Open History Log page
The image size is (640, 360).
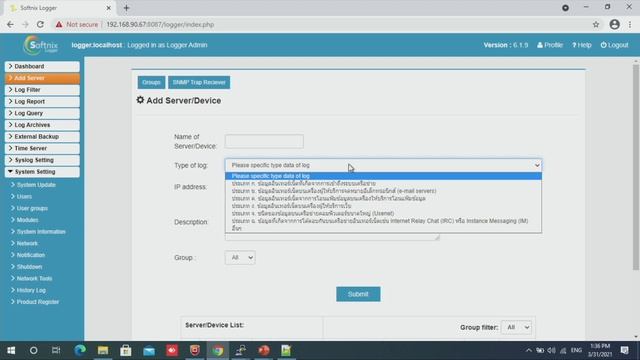tap(31, 290)
